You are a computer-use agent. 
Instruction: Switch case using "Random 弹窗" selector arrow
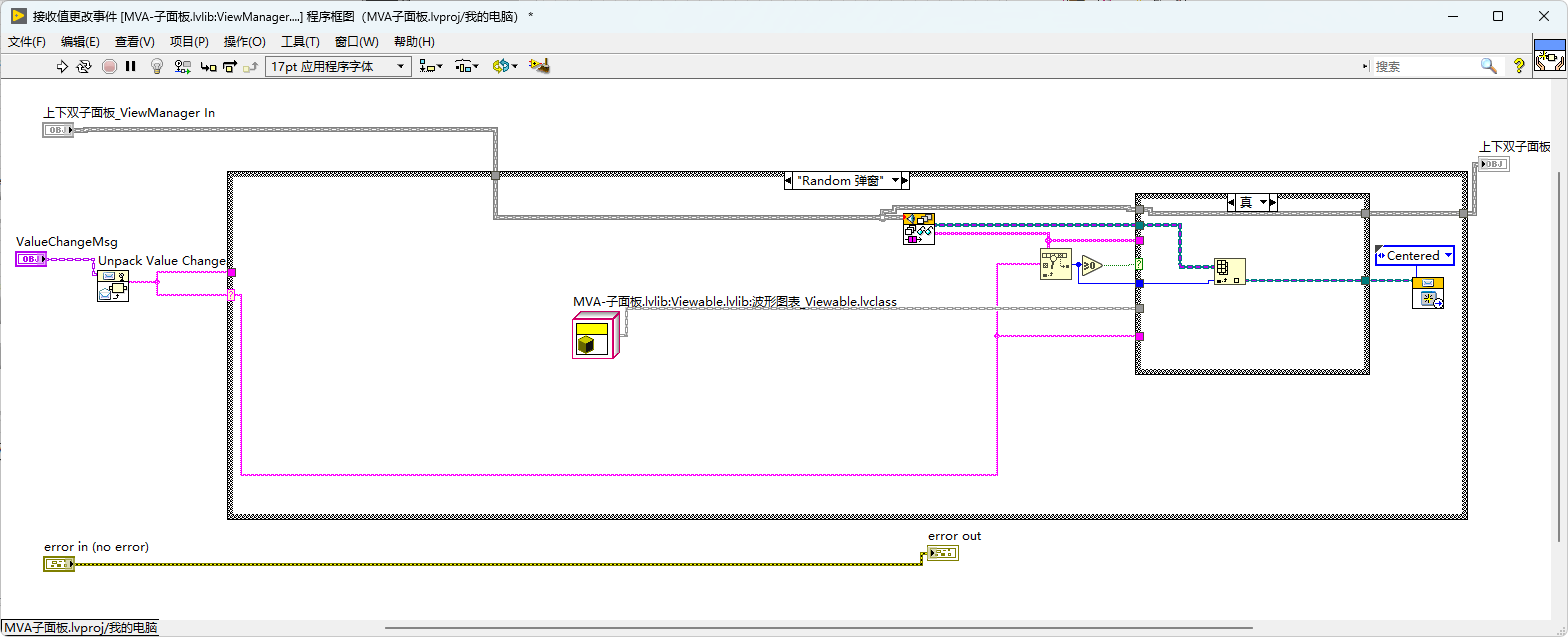[x=904, y=181]
